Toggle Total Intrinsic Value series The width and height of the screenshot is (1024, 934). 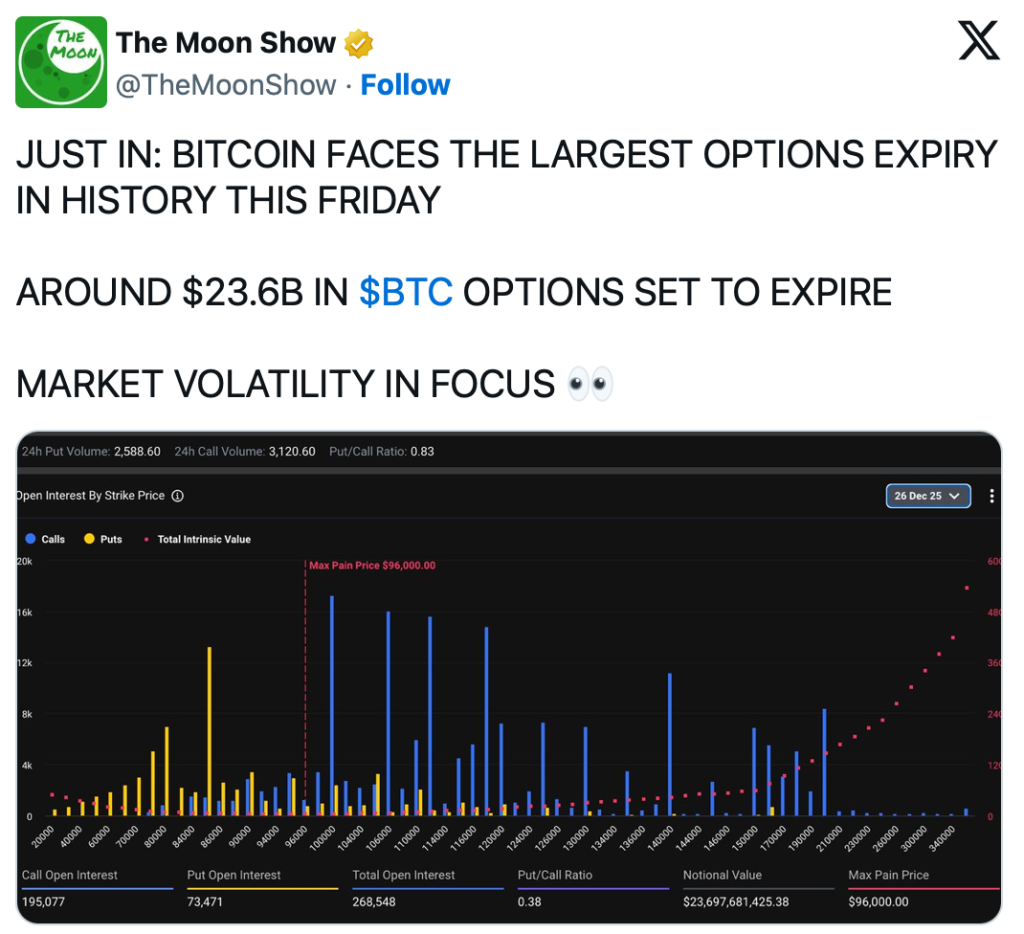pyautogui.click(x=204, y=539)
